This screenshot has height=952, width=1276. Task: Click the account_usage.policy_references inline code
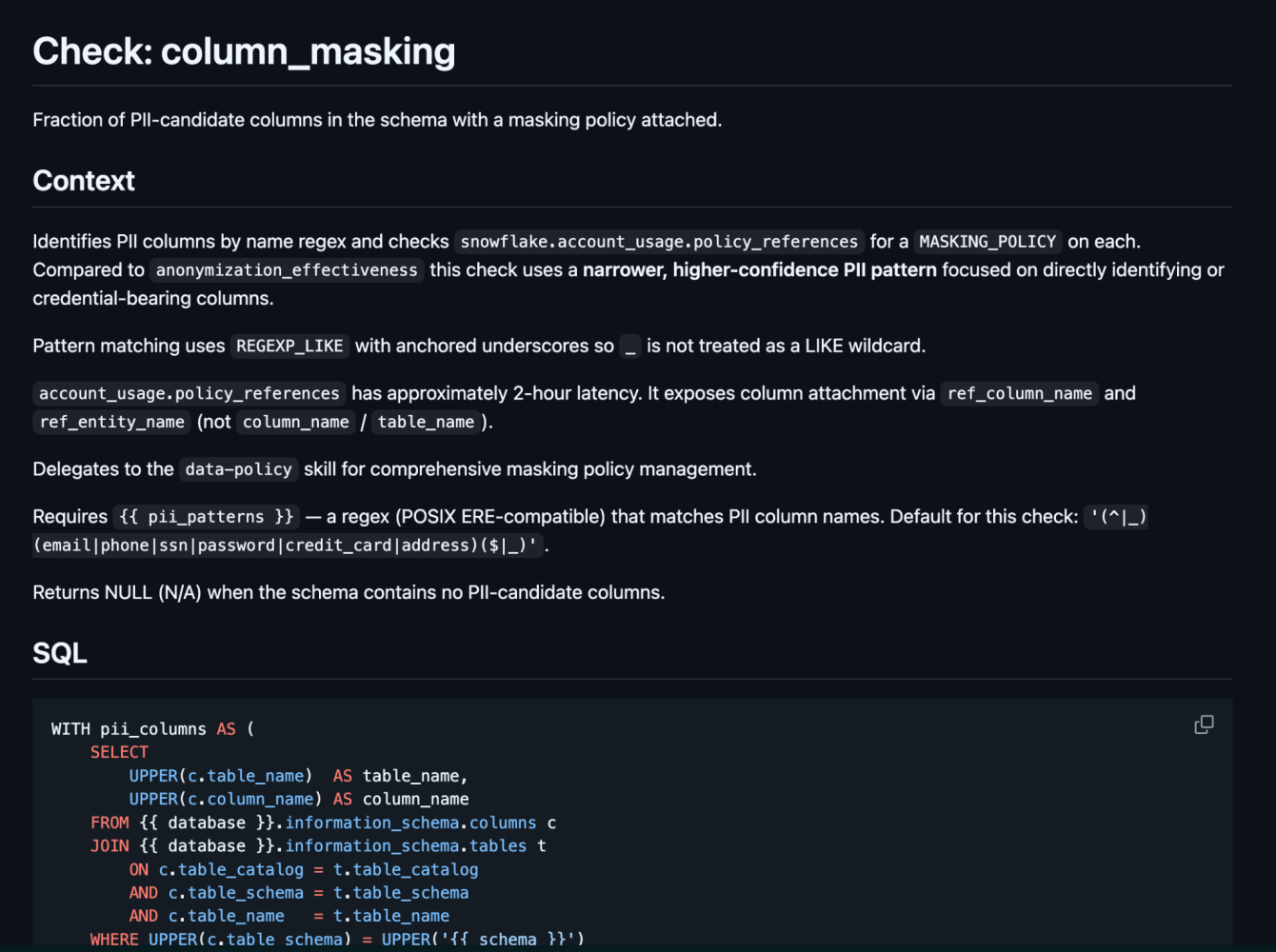pos(189,394)
